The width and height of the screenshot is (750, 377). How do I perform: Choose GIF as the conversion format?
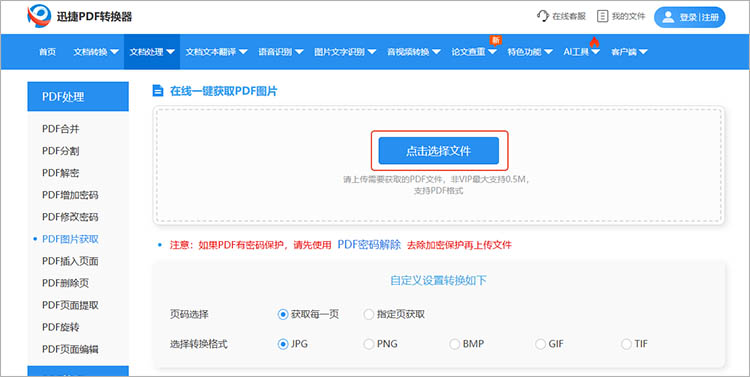tap(540, 344)
